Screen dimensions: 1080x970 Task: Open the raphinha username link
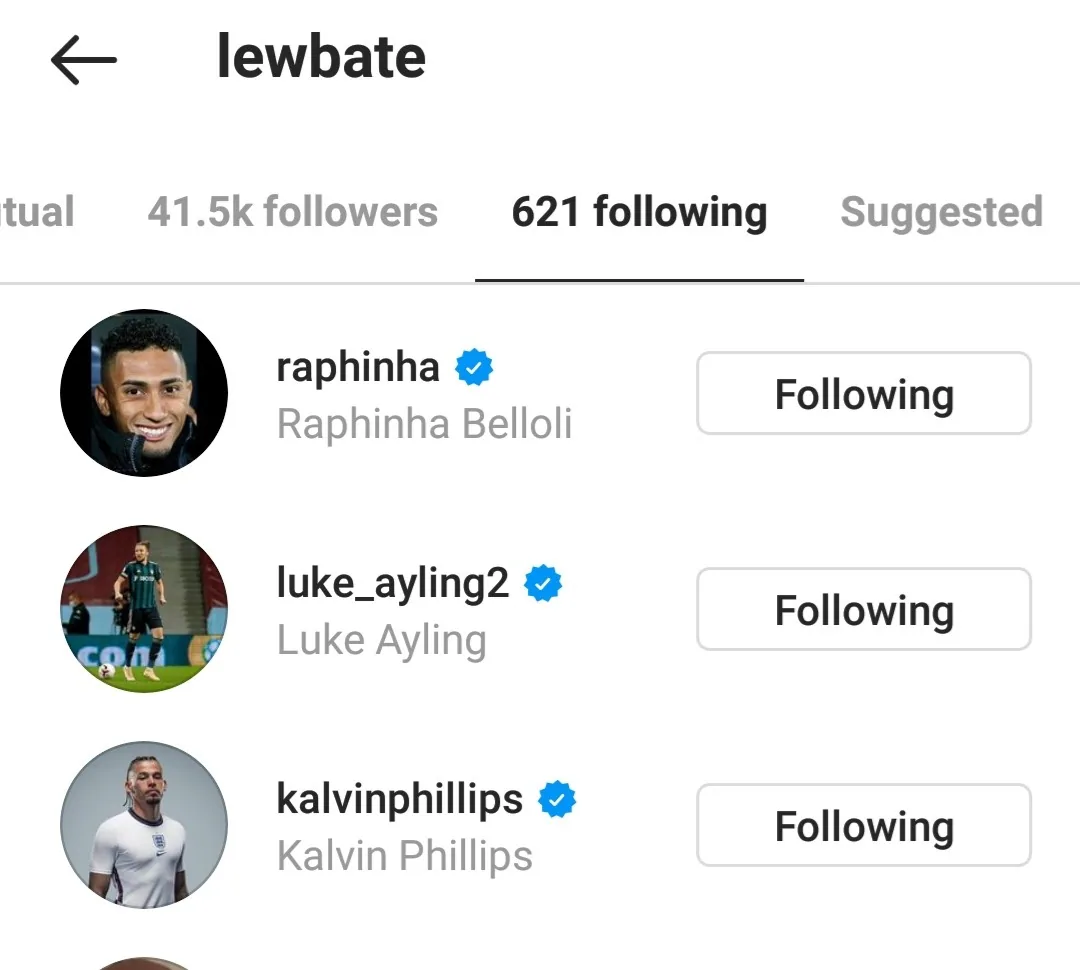pyautogui.click(x=357, y=368)
